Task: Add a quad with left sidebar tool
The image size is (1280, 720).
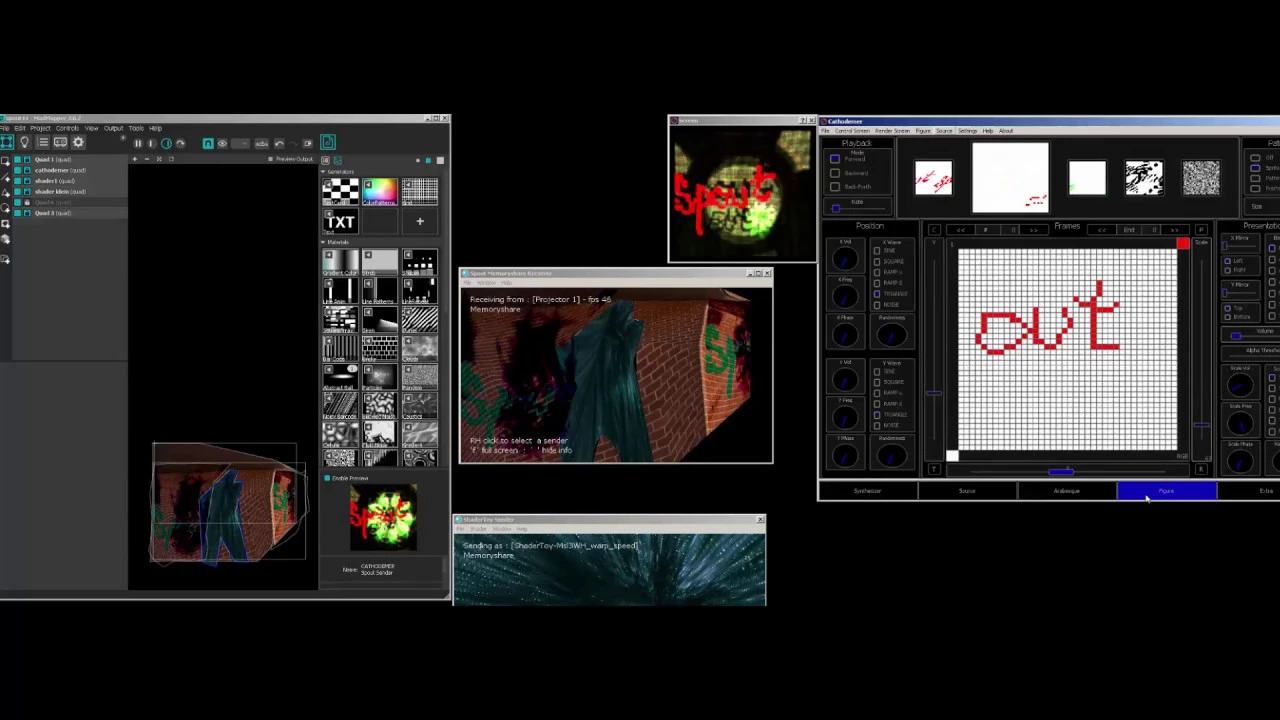Action: [5, 161]
